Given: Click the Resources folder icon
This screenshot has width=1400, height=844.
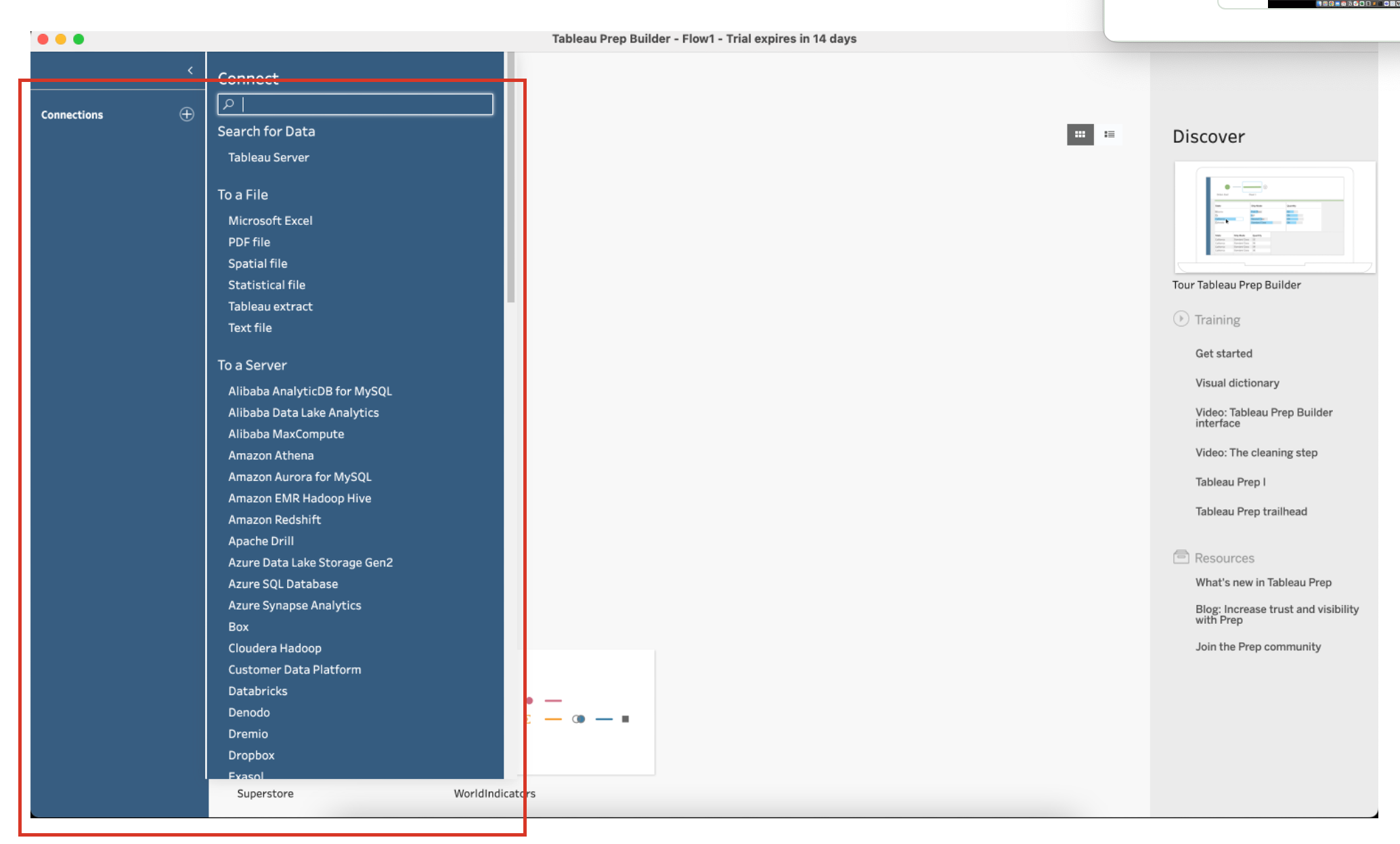Looking at the screenshot, I should coord(1181,557).
